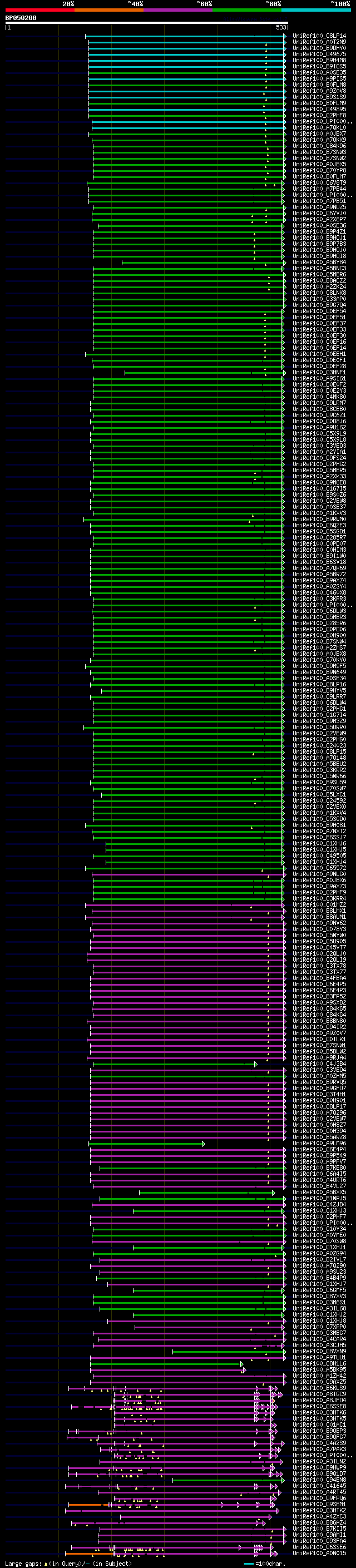Open hit UniRef100_Q8LP14
The width and height of the screenshot is (356, 1568).
coord(319,37)
